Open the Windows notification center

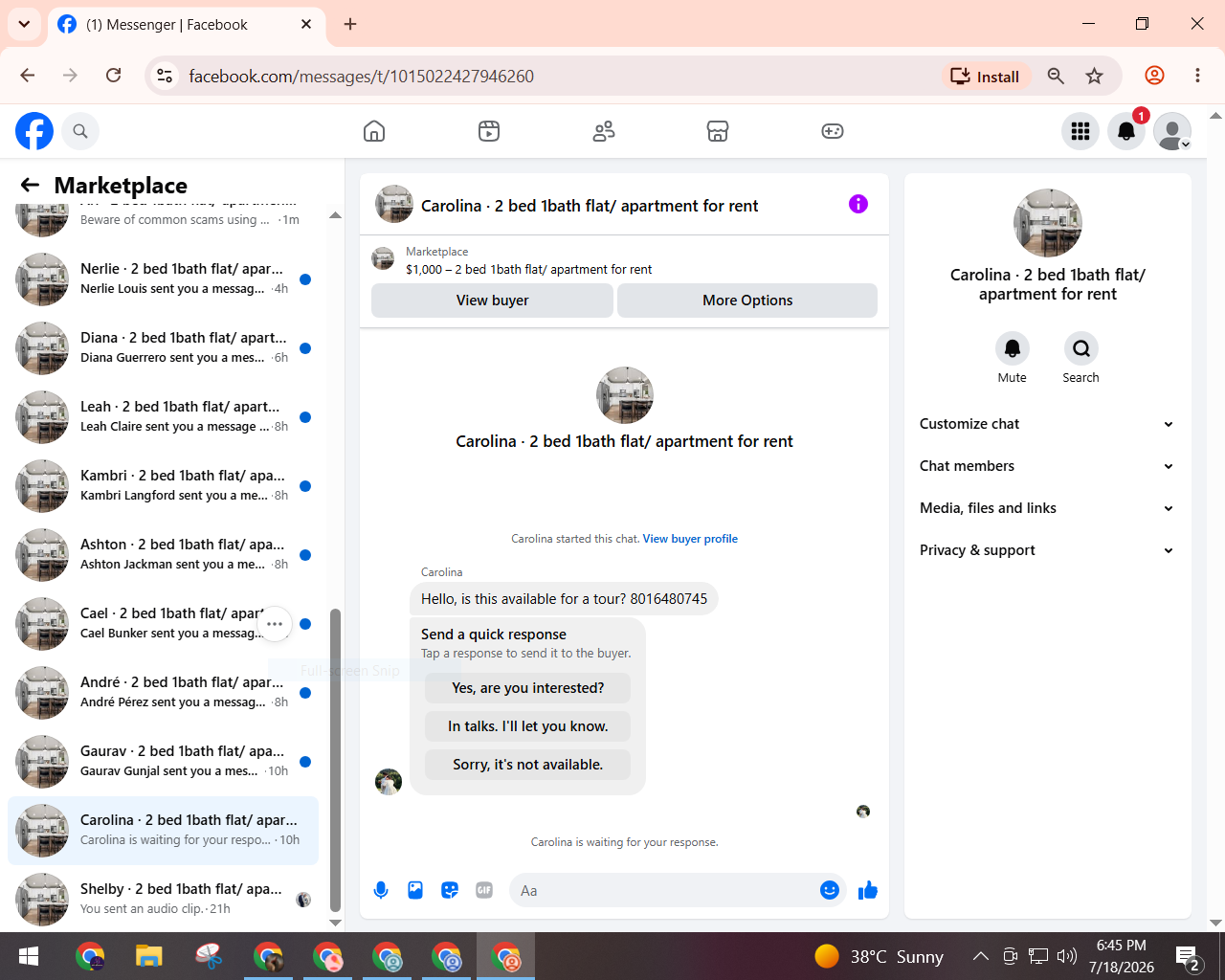coord(1189,957)
